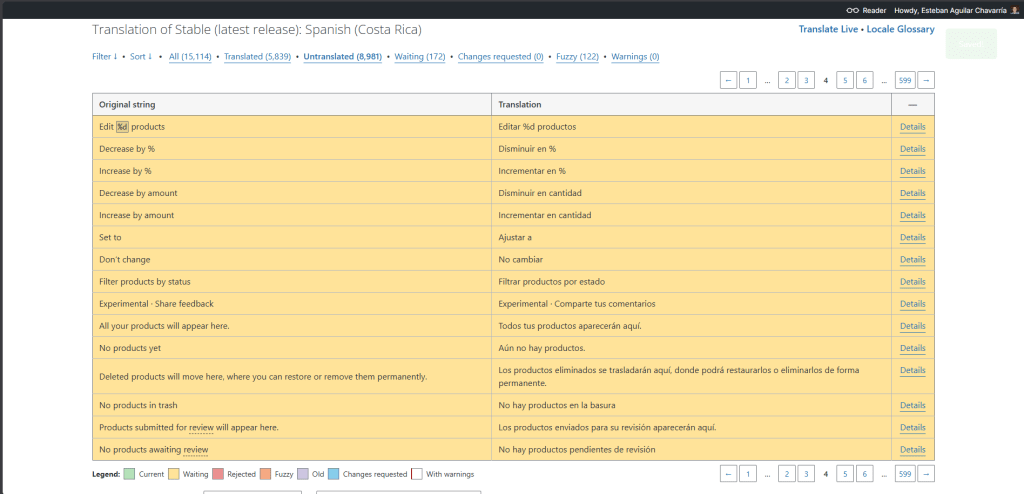This screenshot has width=1024, height=494.
Task: Click purple Old legend swatch
Action: tap(303, 474)
